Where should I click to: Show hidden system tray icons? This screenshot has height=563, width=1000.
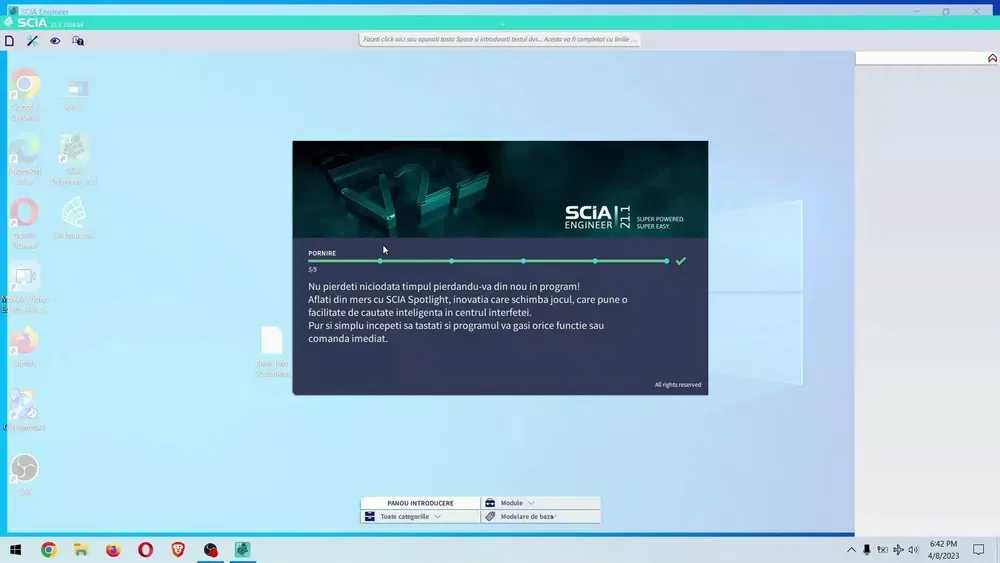(851, 550)
